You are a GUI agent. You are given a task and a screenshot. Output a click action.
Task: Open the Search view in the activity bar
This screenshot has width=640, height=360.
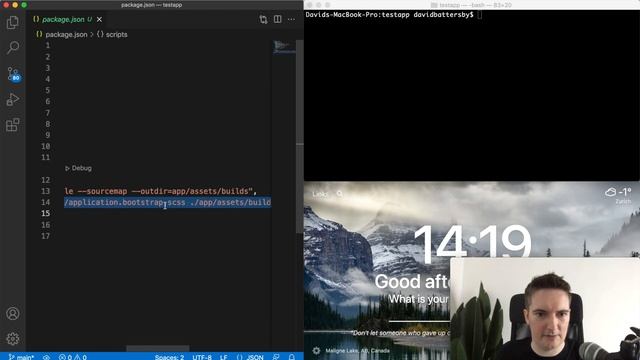pyautogui.click(x=13, y=48)
